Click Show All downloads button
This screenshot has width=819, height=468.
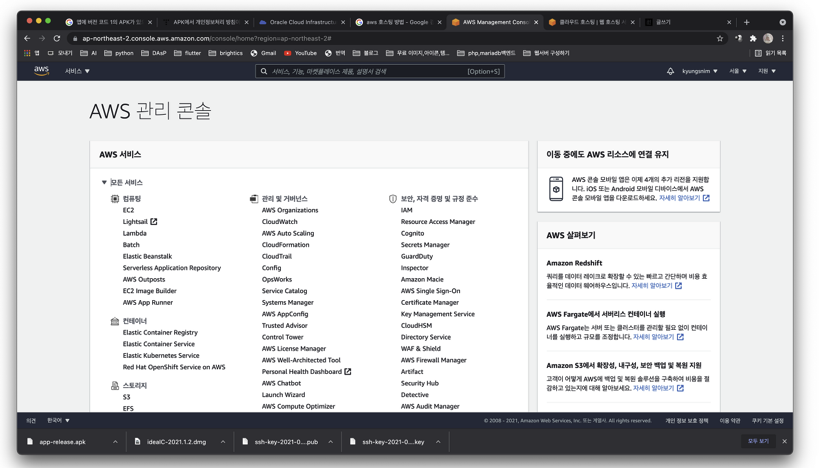pos(758,441)
